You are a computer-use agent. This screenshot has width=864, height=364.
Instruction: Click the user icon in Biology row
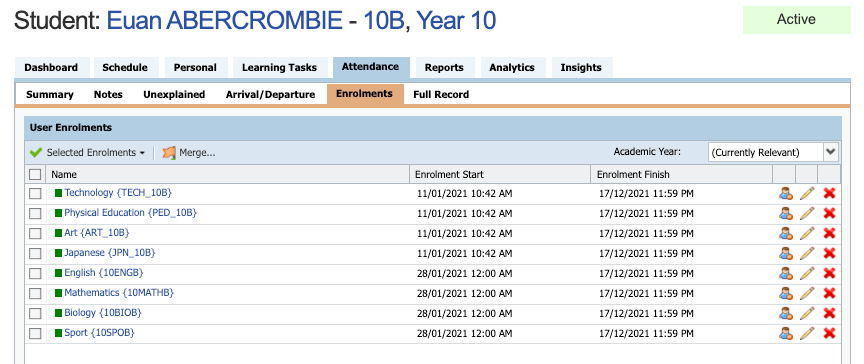point(785,313)
